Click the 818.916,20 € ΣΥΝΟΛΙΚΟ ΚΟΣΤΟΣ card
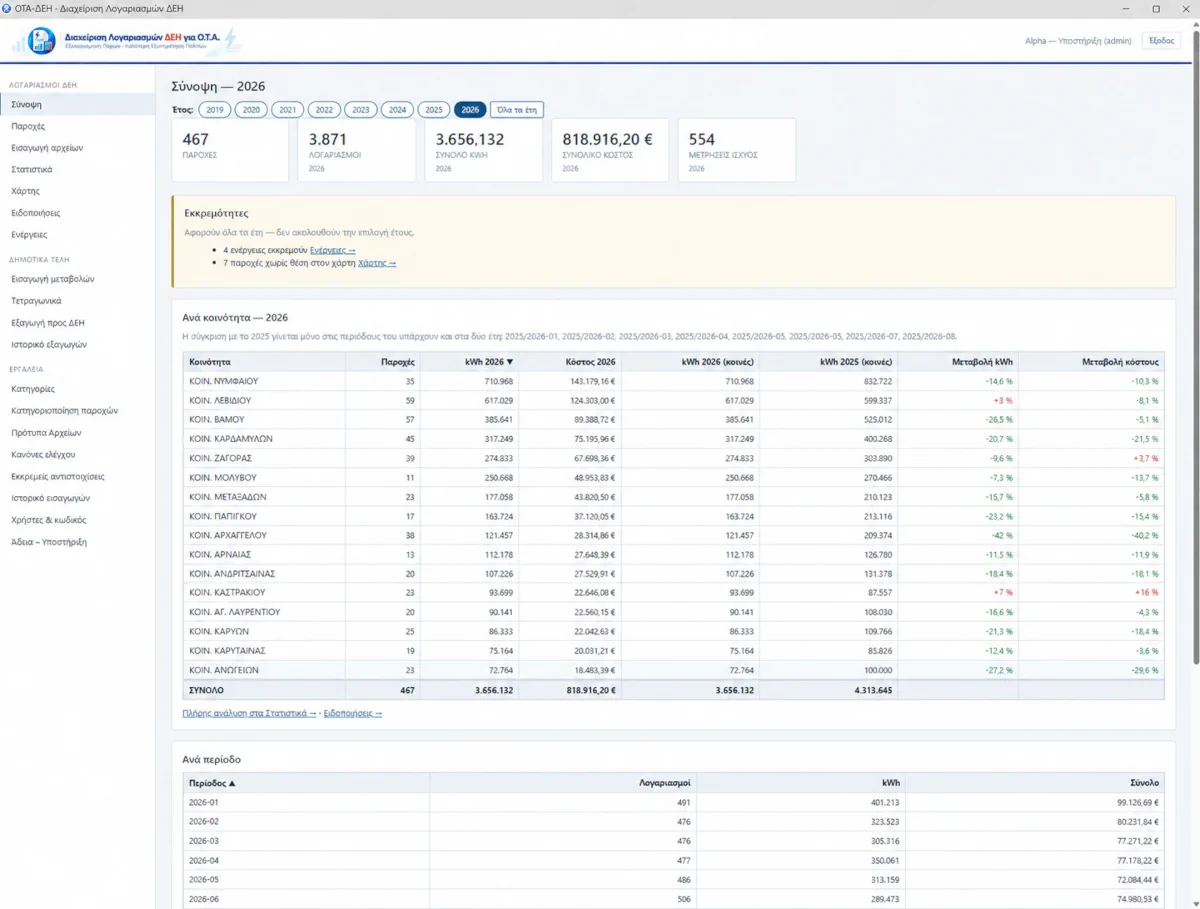This screenshot has height=909, width=1200. coord(610,150)
